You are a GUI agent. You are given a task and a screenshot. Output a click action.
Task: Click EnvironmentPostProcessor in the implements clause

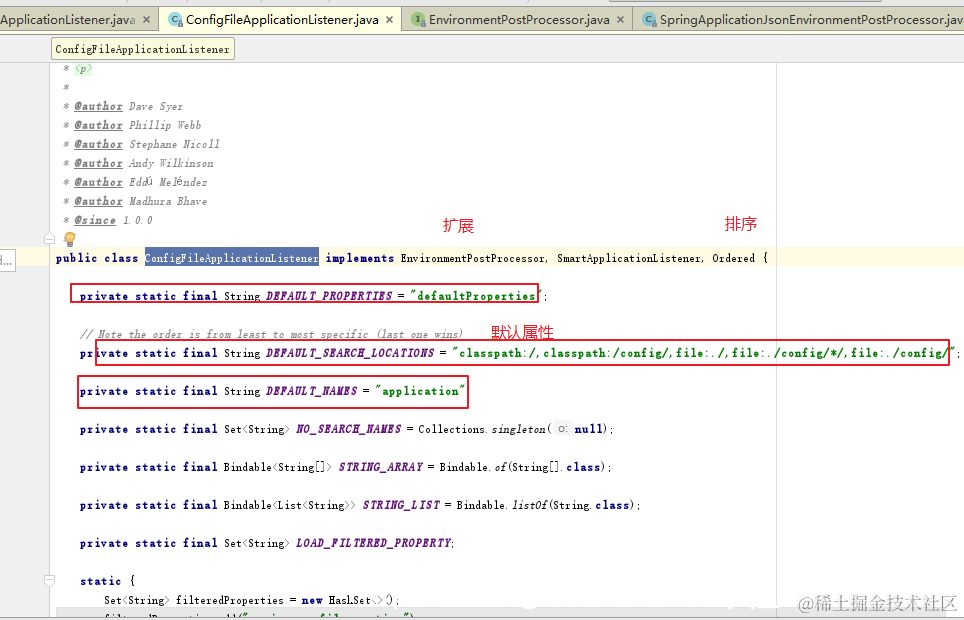pyautogui.click(x=473, y=258)
